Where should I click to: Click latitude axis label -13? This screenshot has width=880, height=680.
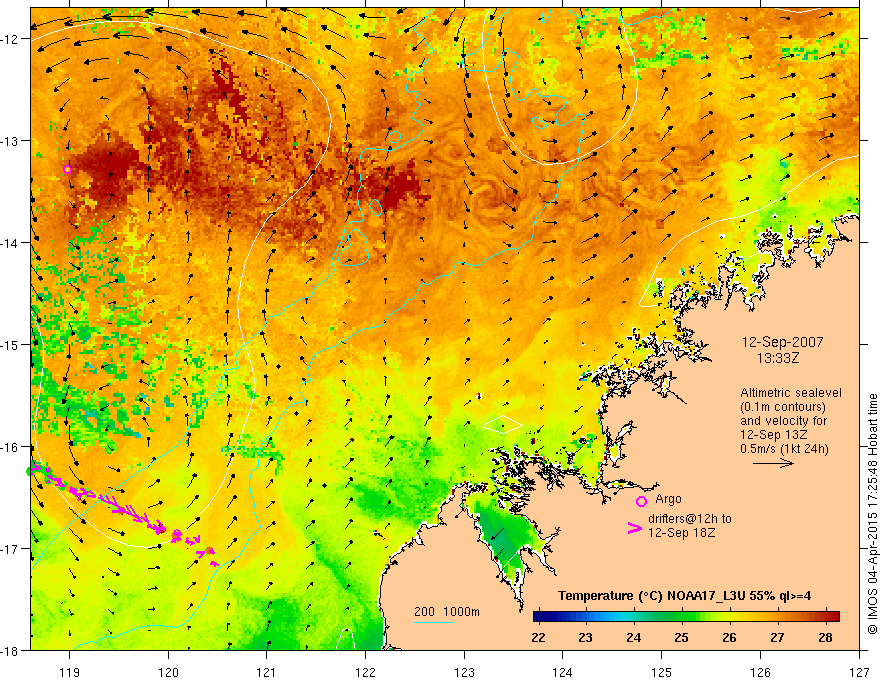(11, 141)
